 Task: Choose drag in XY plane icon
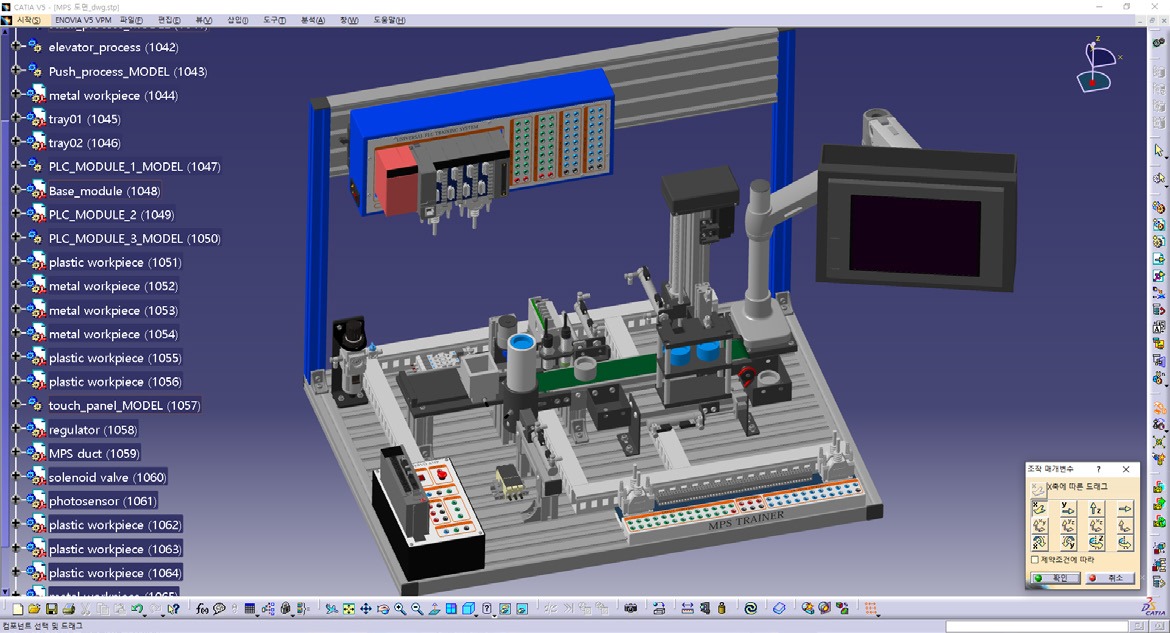click(1040, 526)
